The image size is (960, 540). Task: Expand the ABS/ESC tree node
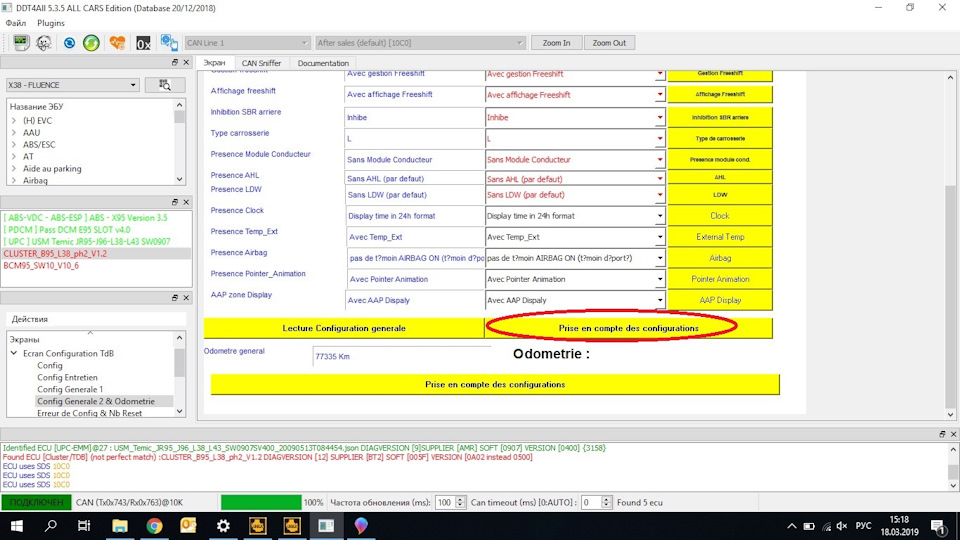pyautogui.click(x=14, y=144)
